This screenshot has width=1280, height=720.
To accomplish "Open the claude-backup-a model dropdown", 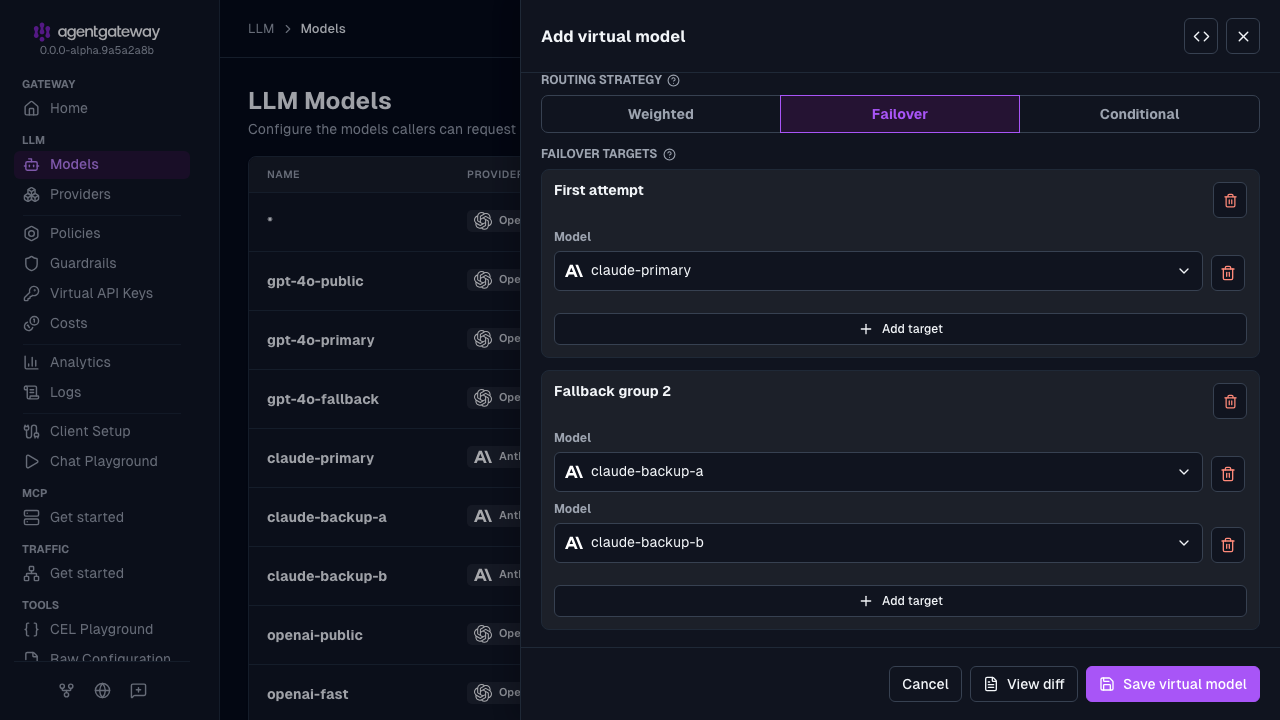I will [x=878, y=472].
